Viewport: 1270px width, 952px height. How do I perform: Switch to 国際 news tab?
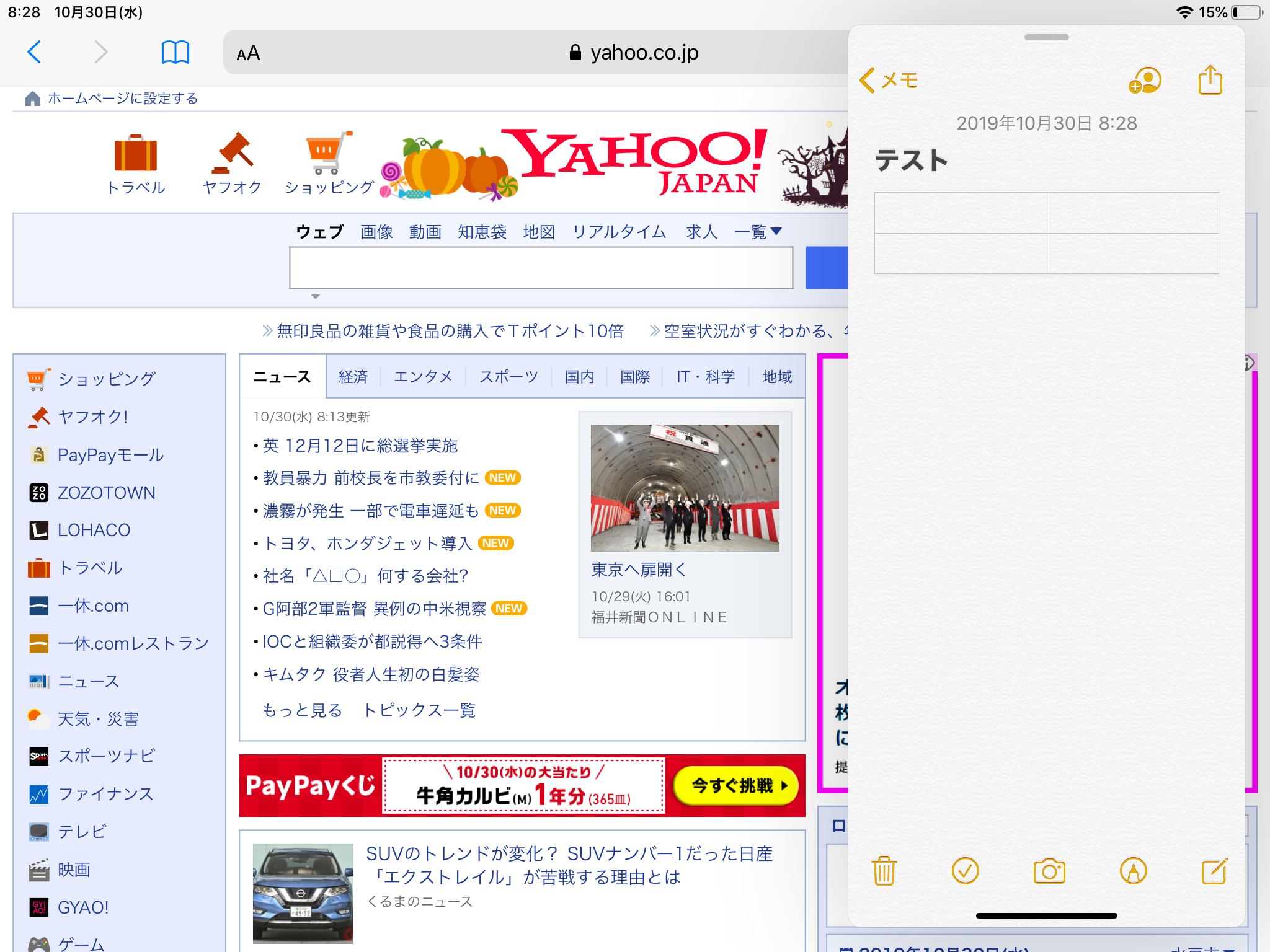[x=635, y=377]
